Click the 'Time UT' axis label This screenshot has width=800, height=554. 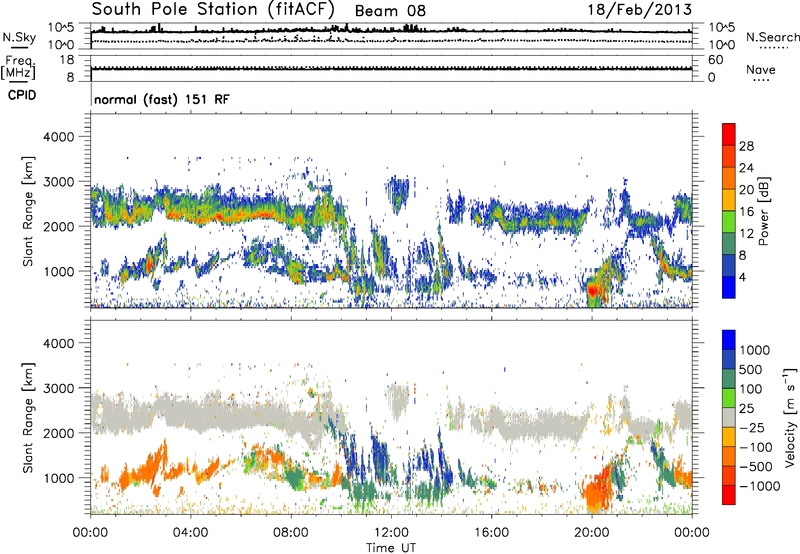tap(391, 548)
